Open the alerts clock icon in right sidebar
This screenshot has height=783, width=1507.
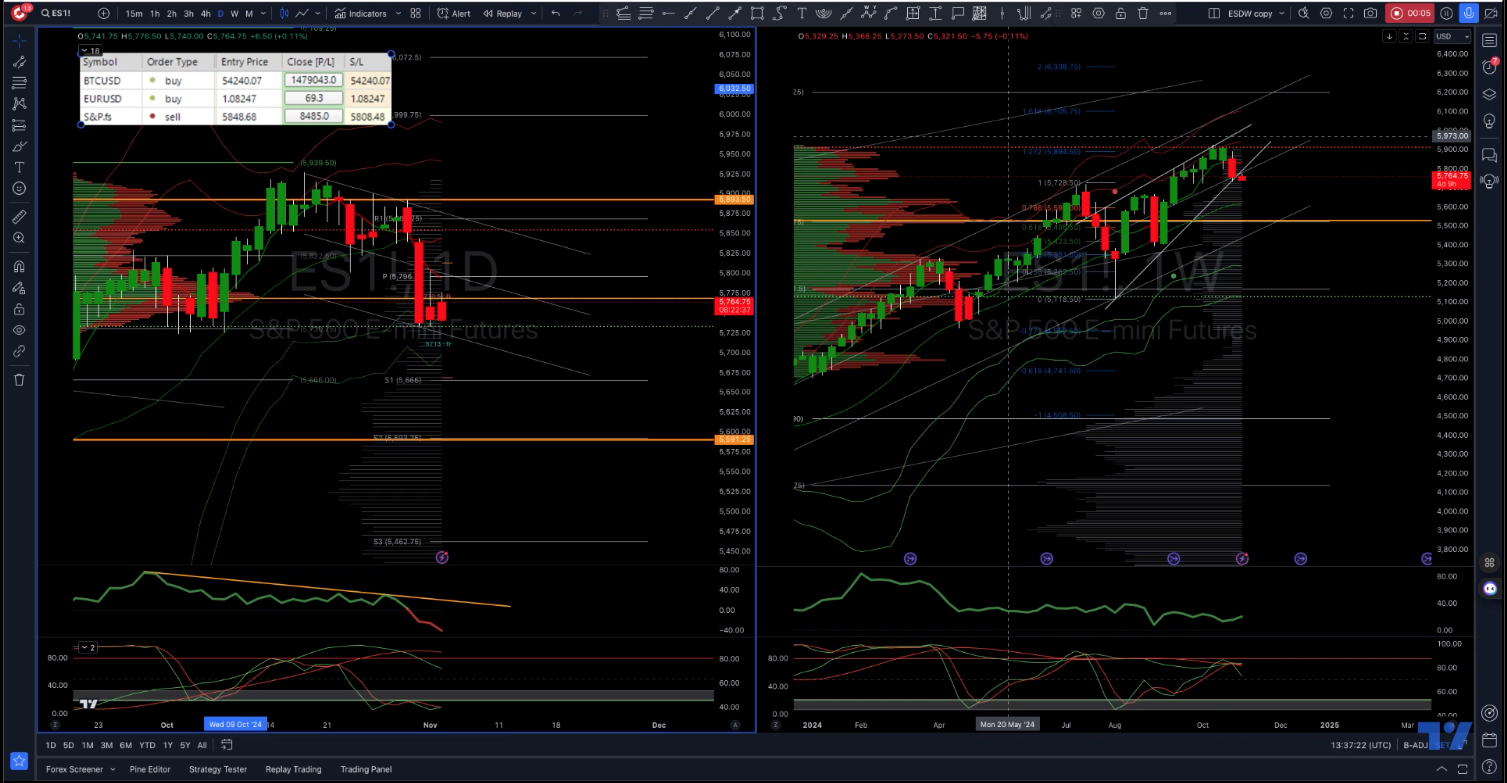(x=1489, y=69)
